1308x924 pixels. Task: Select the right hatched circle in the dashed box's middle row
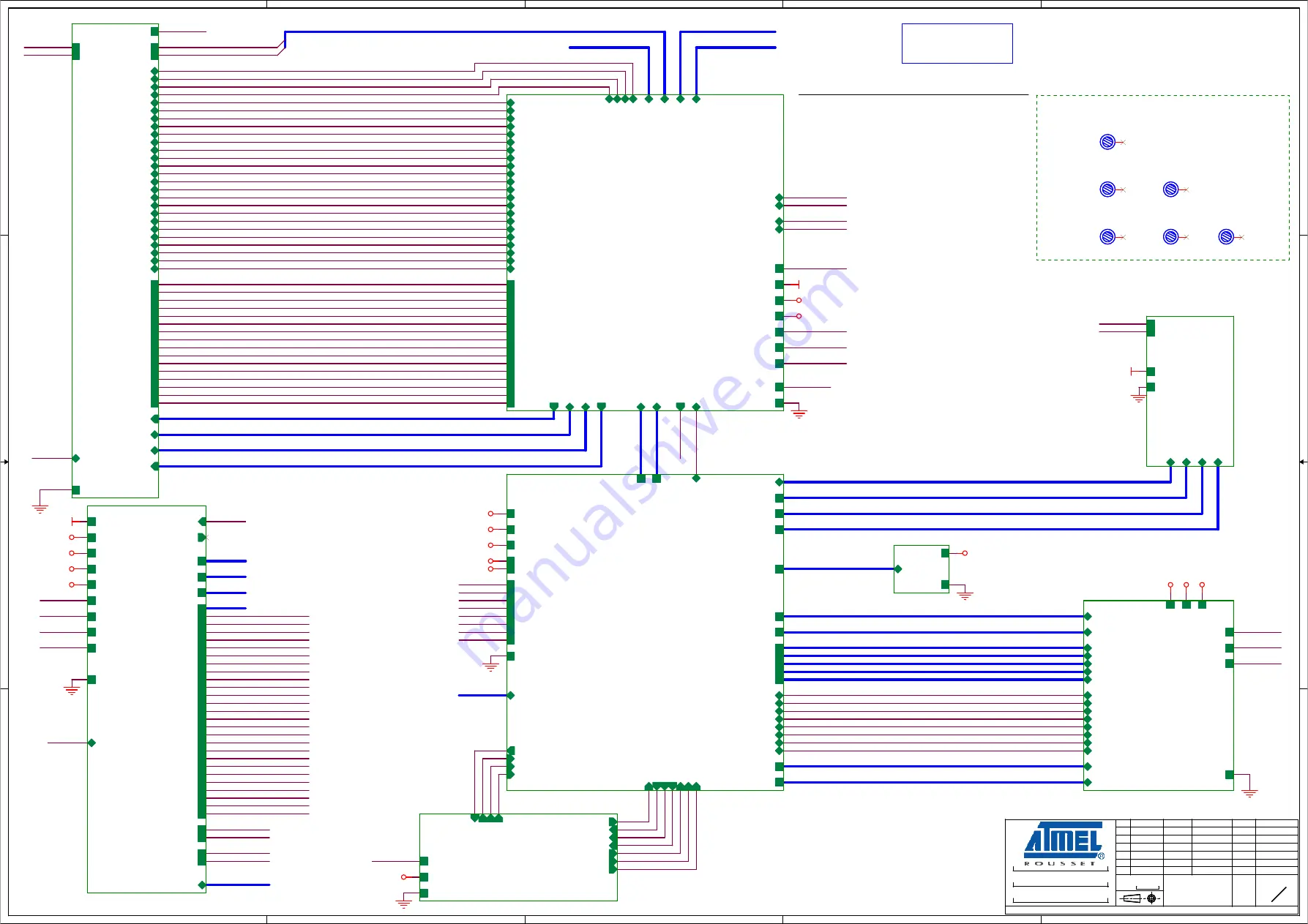1170,189
